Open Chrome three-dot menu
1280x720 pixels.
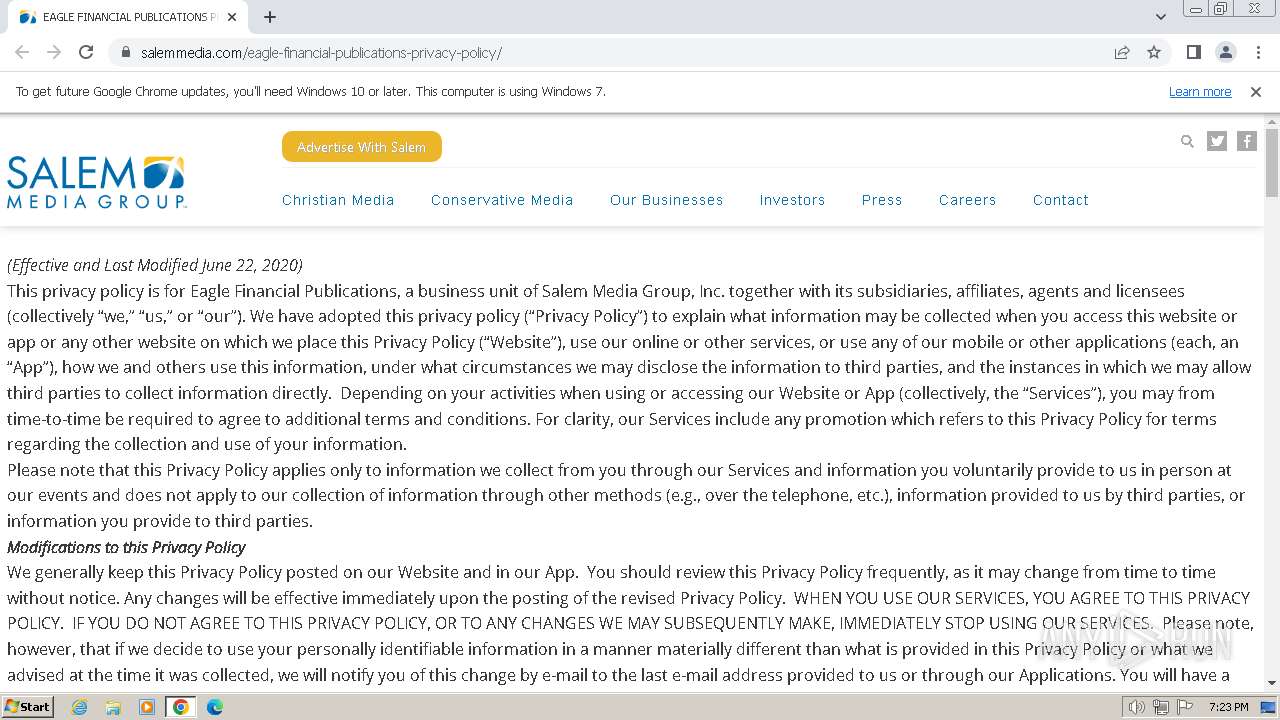(x=1257, y=52)
